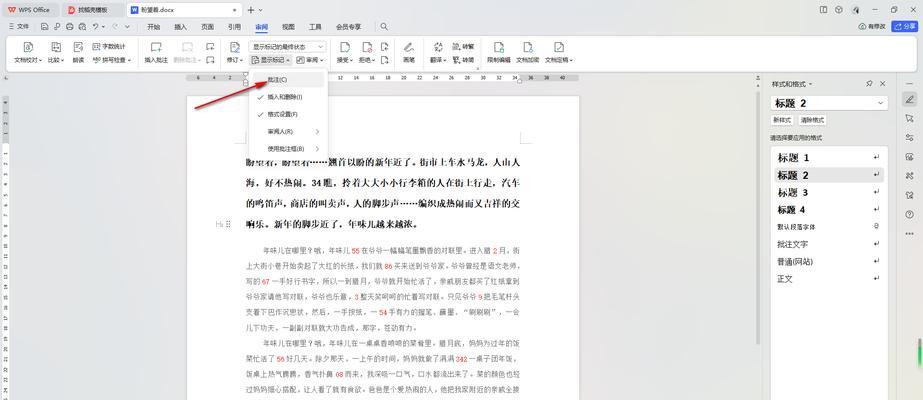923x400 pixels.
Task: Switch to the 视图 ribbon tab
Action: tap(288, 26)
